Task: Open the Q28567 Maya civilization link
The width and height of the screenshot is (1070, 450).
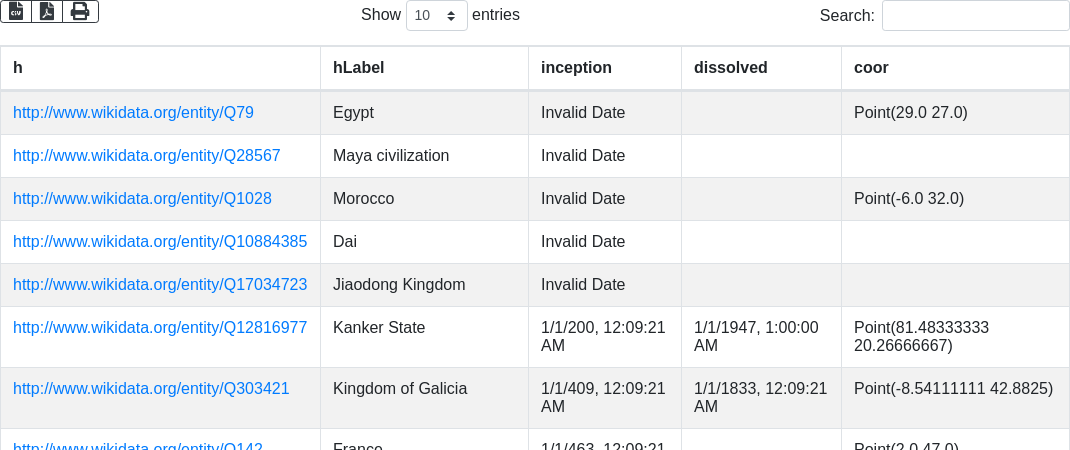Action: click(x=146, y=156)
